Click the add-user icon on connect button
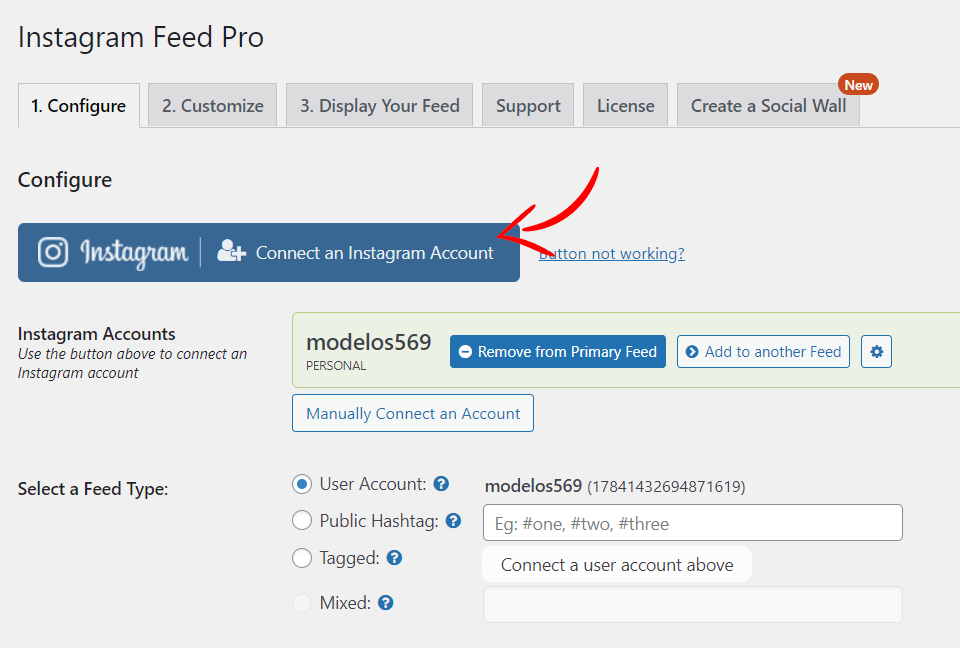960x648 pixels. pyautogui.click(x=231, y=251)
